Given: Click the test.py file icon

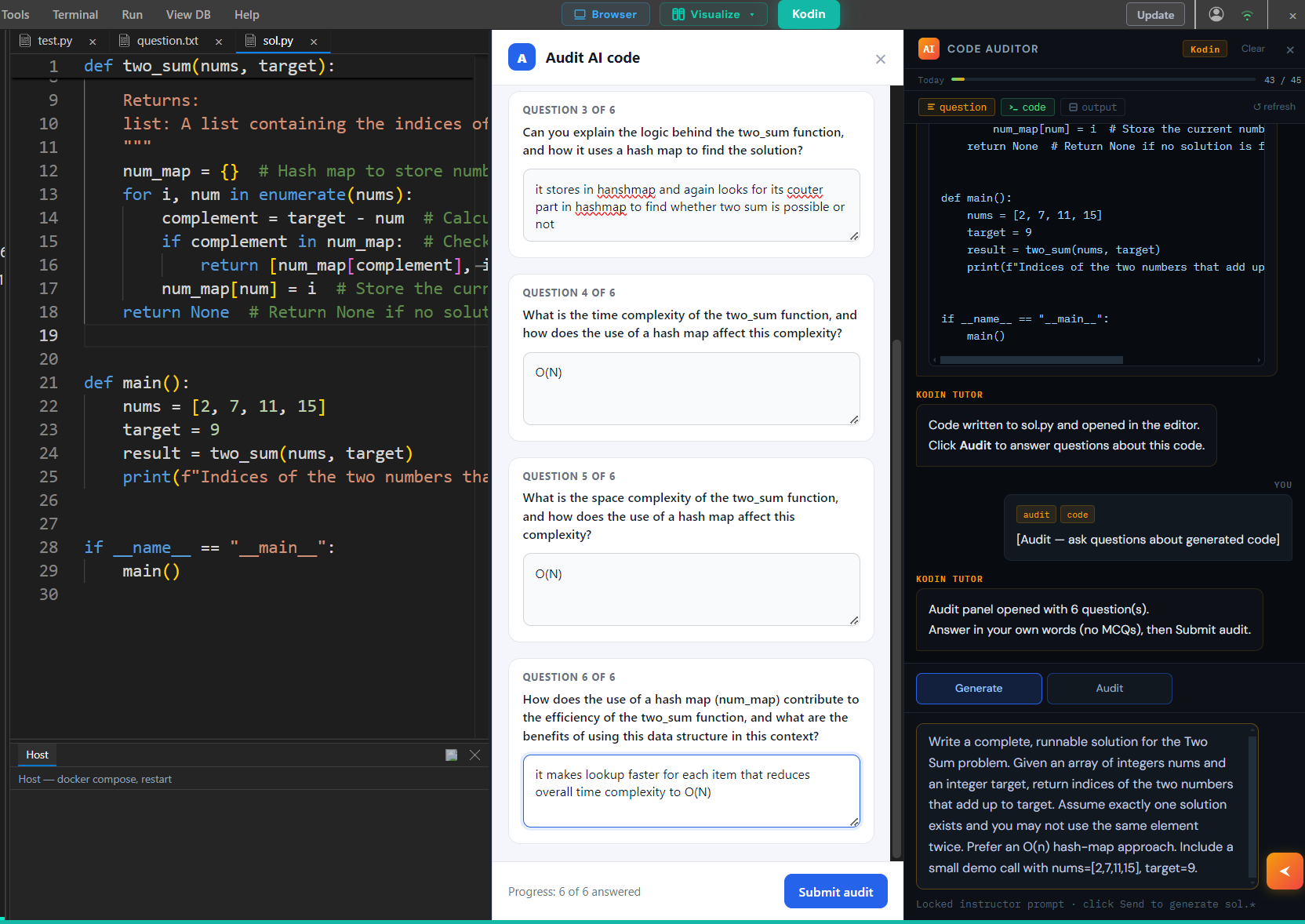Looking at the screenshot, I should coord(25,41).
